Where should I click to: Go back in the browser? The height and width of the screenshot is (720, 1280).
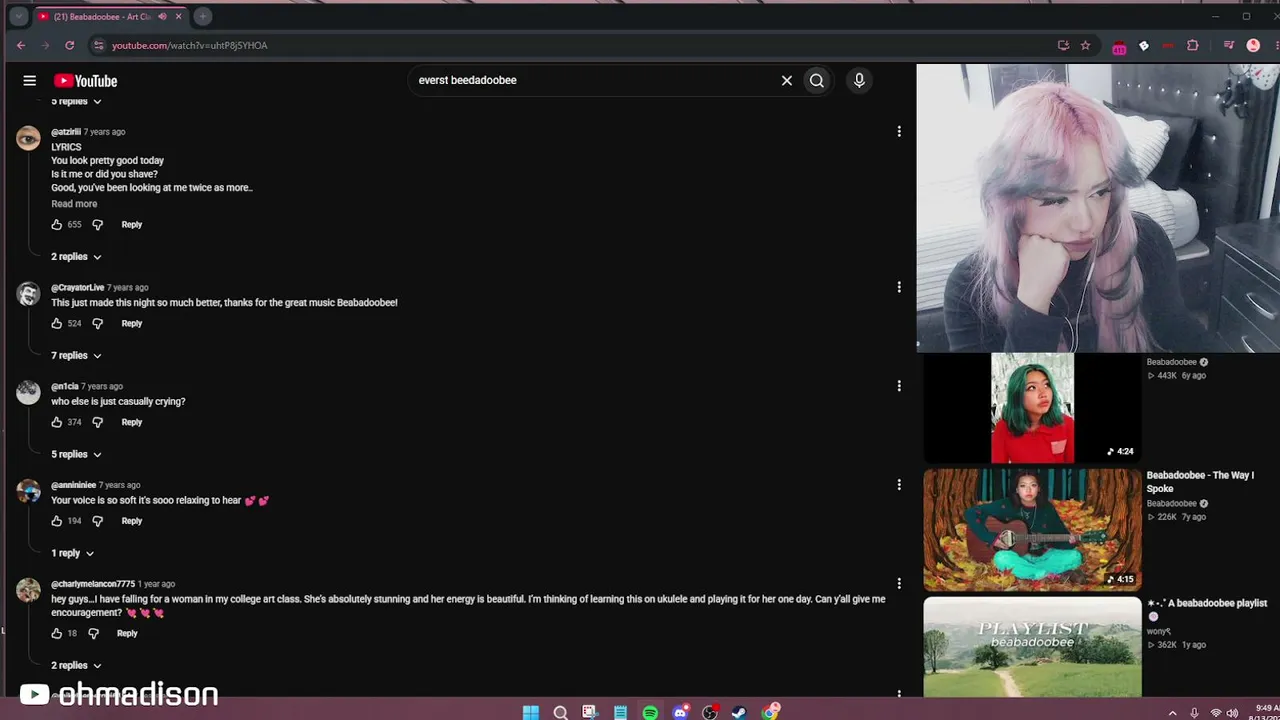pos(21,45)
